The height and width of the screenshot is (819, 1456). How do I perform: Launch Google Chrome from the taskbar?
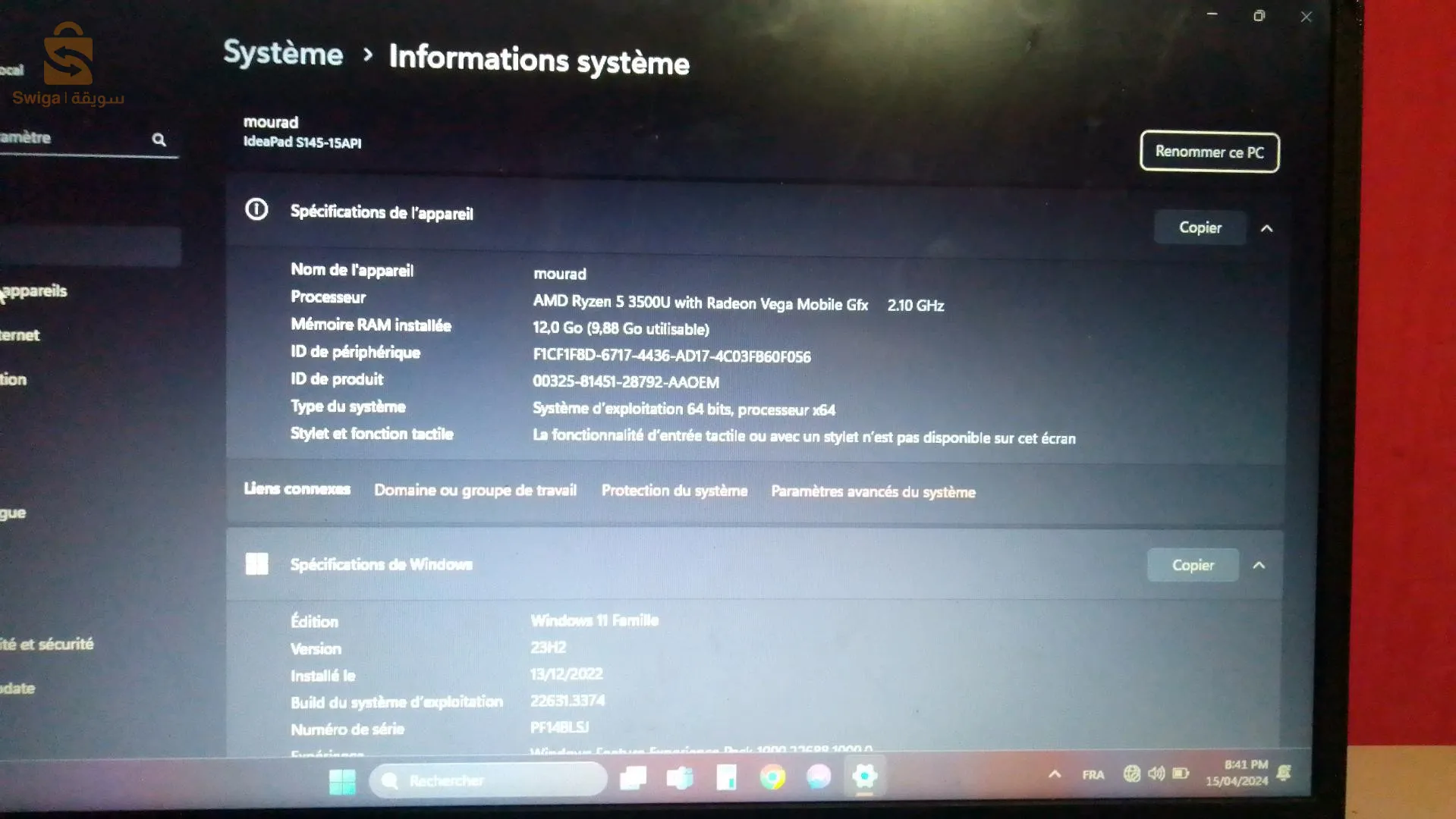coord(772,777)
